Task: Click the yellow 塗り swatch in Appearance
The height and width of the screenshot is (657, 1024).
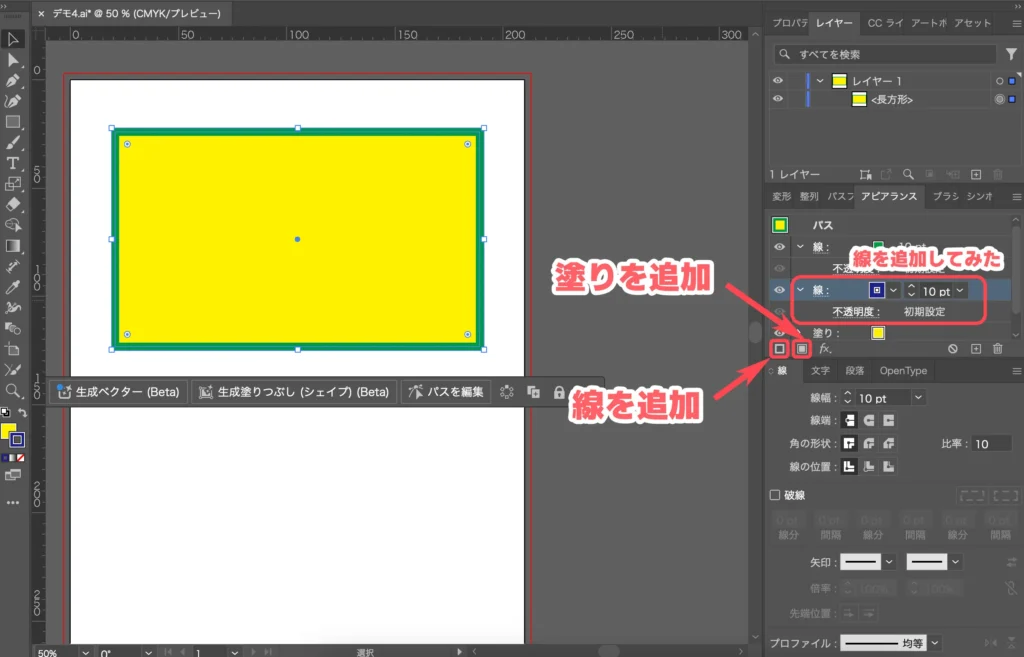Action: pos(878,333)
